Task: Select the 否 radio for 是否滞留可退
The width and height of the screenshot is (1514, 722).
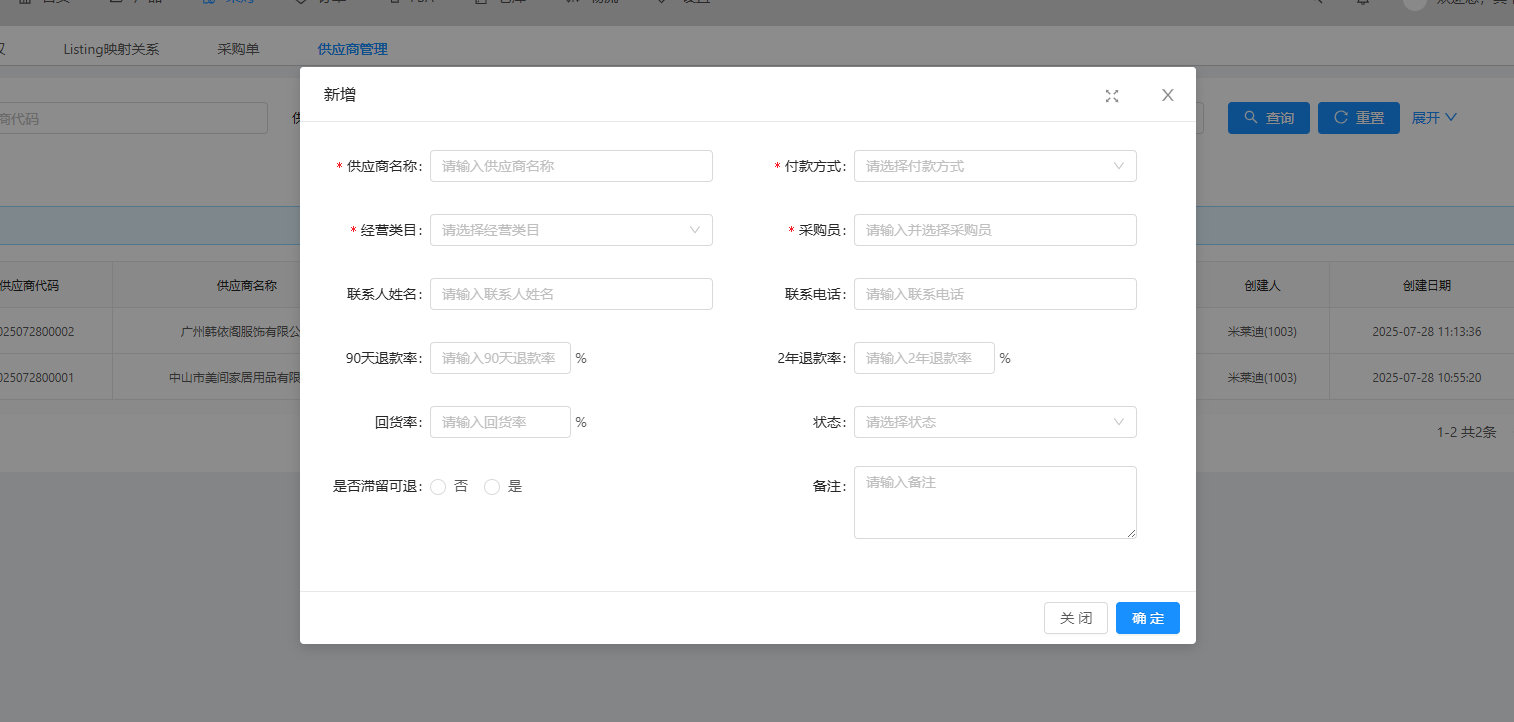Action: tap(438, 487)
